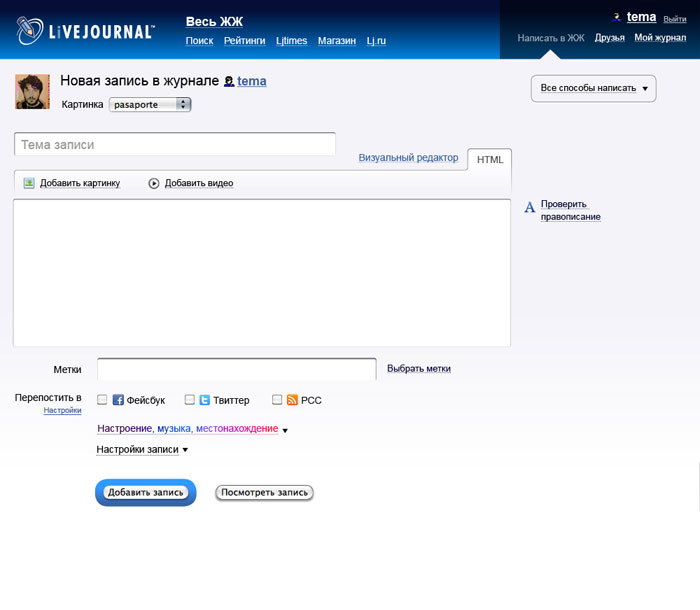Click the user head icon beside tema heading
700x610 pixels.
229,81
